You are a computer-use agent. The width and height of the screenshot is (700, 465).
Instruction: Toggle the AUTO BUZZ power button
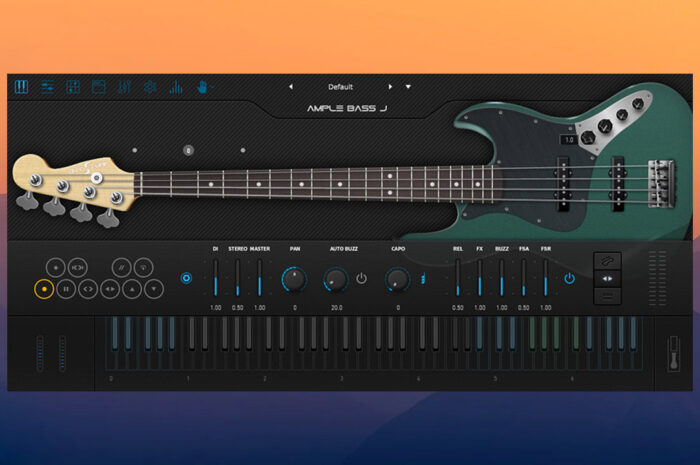(x=361, y=278)
